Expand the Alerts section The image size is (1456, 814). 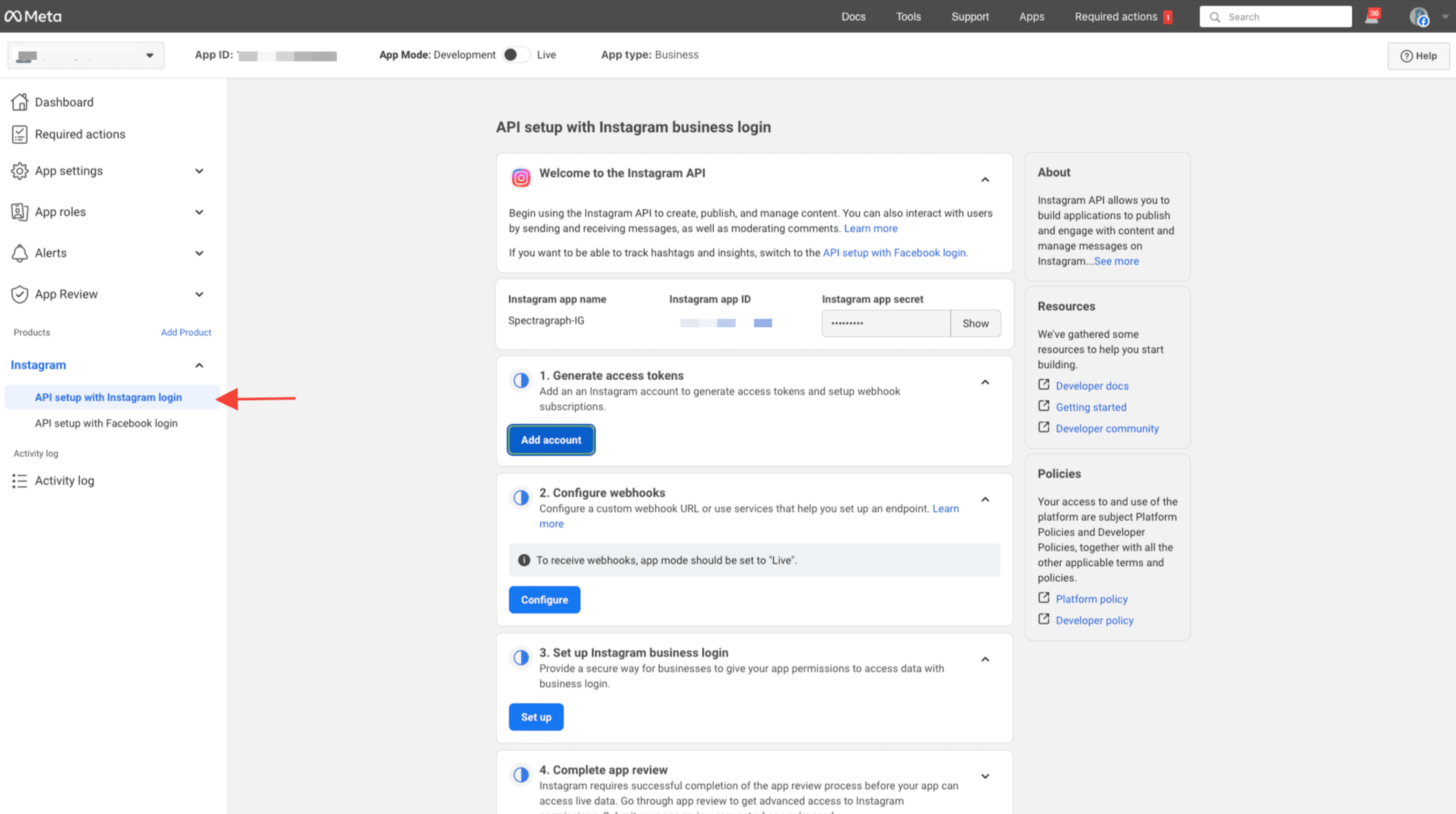point(199,253)
